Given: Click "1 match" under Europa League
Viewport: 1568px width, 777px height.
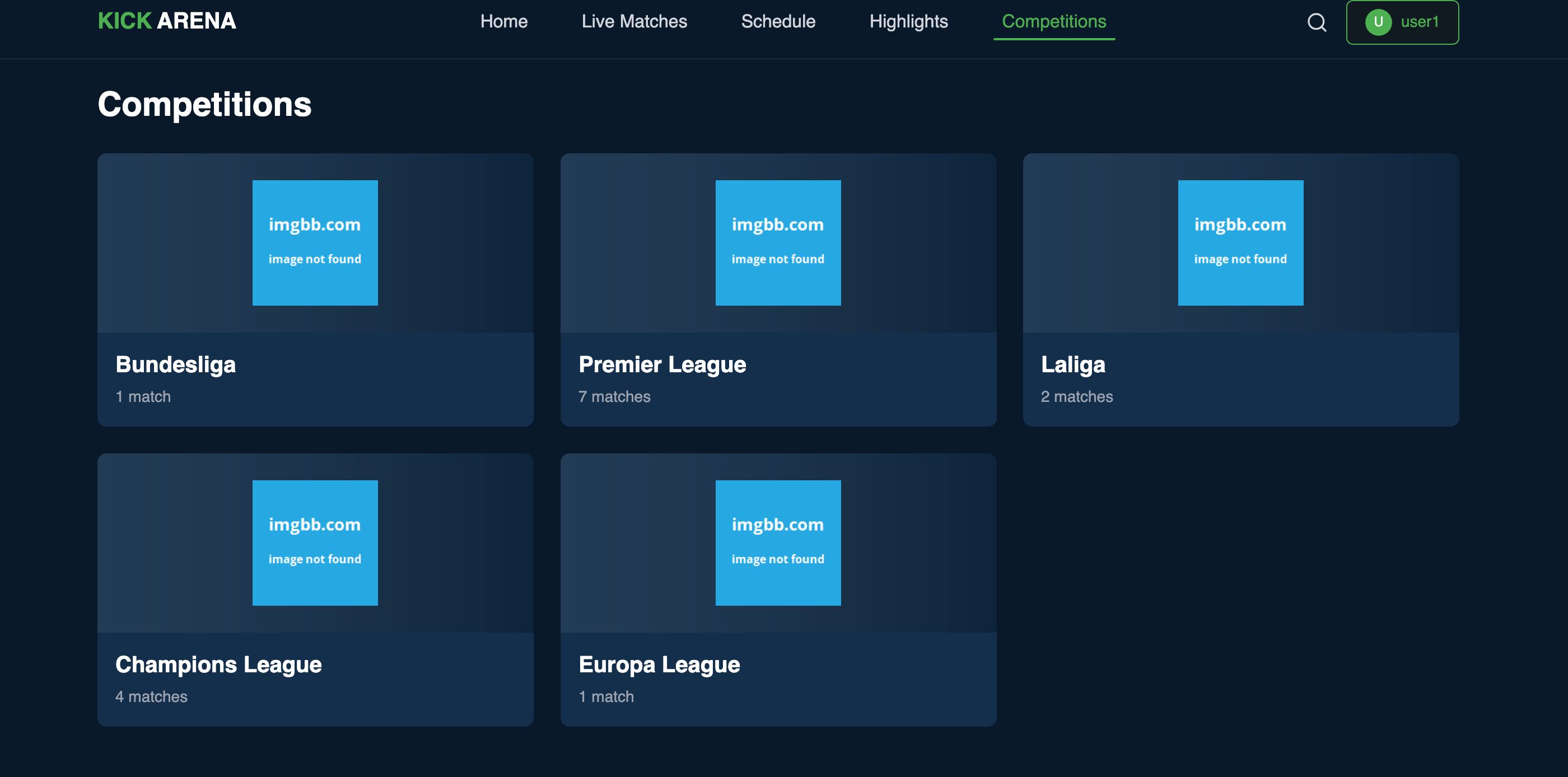Looking at the screenshot, I should coord(606,697).
